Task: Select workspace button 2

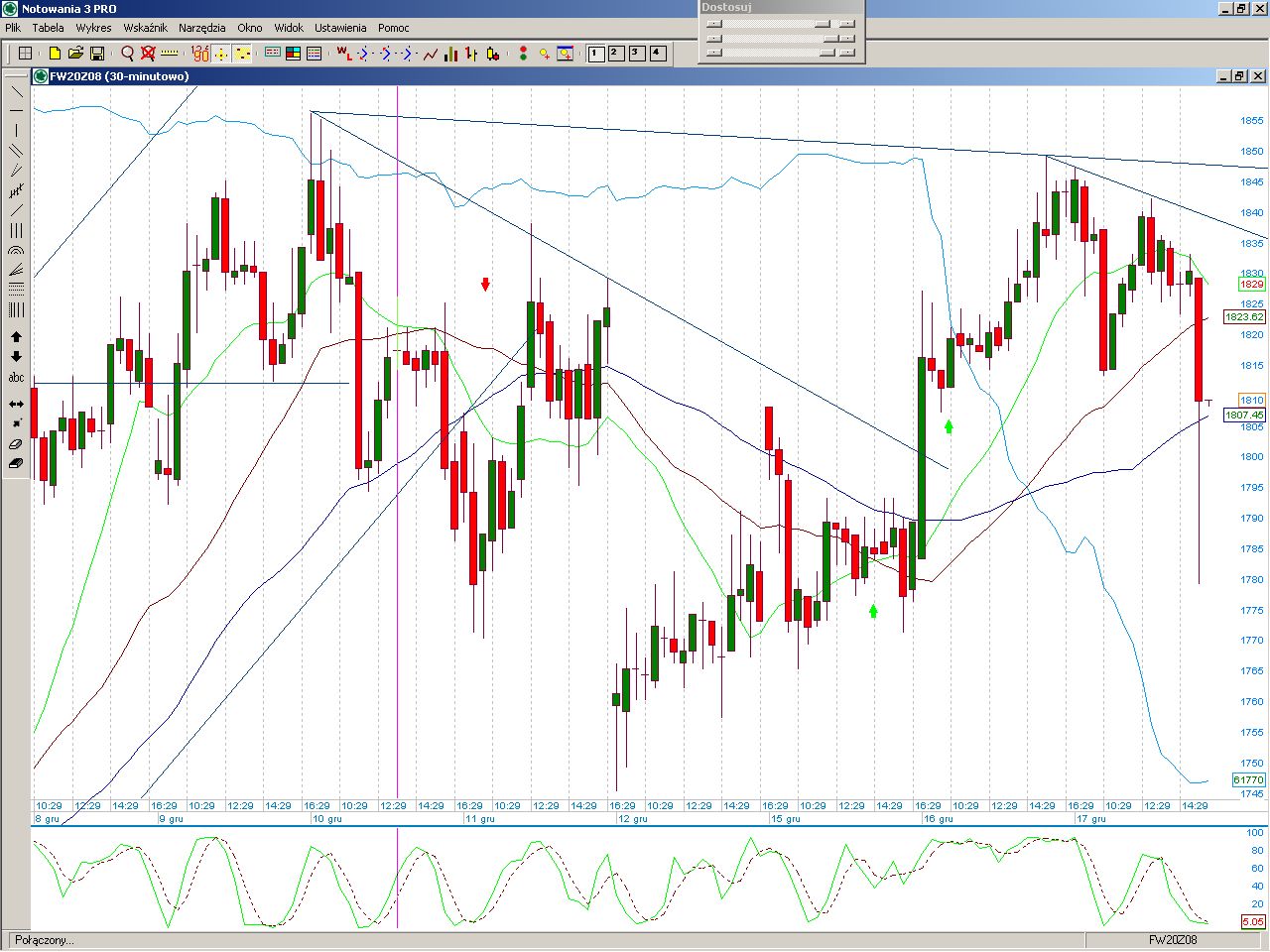Action: [616, 54]
